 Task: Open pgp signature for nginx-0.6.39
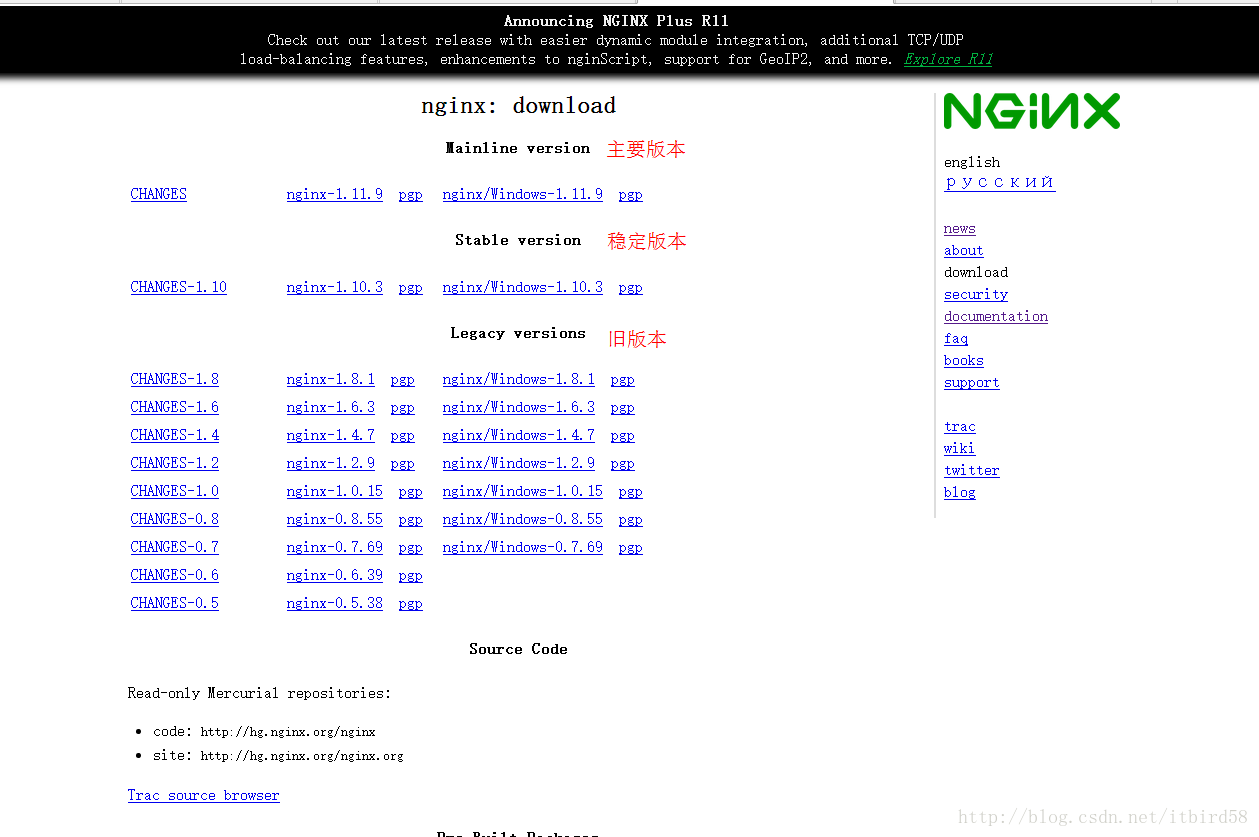410,576
